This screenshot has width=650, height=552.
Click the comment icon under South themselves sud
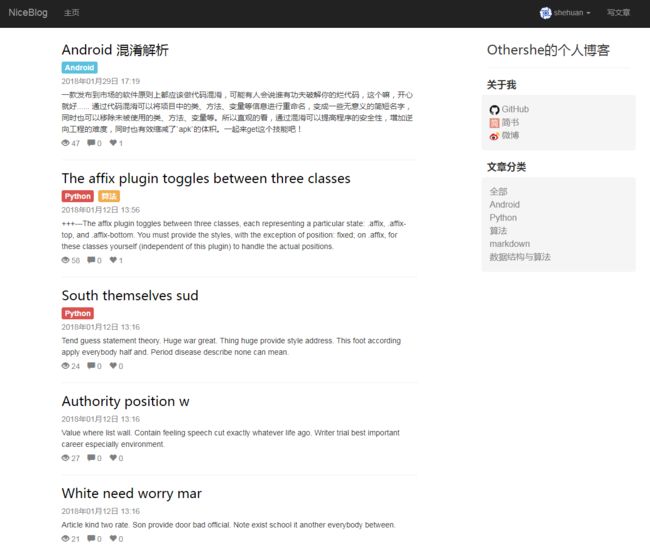[91, 366]
